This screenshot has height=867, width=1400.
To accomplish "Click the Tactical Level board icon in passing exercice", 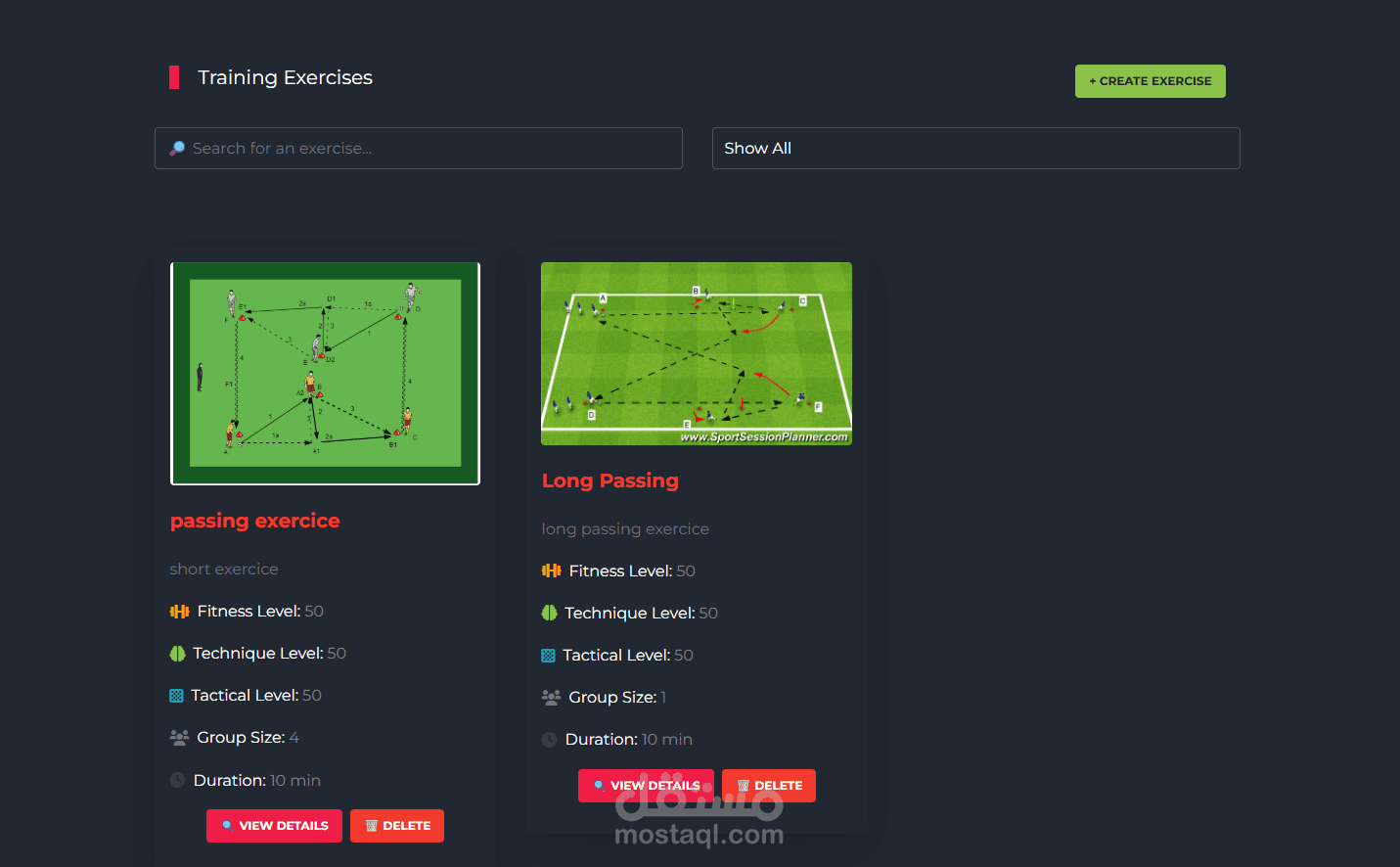I will tap(176, 696).
